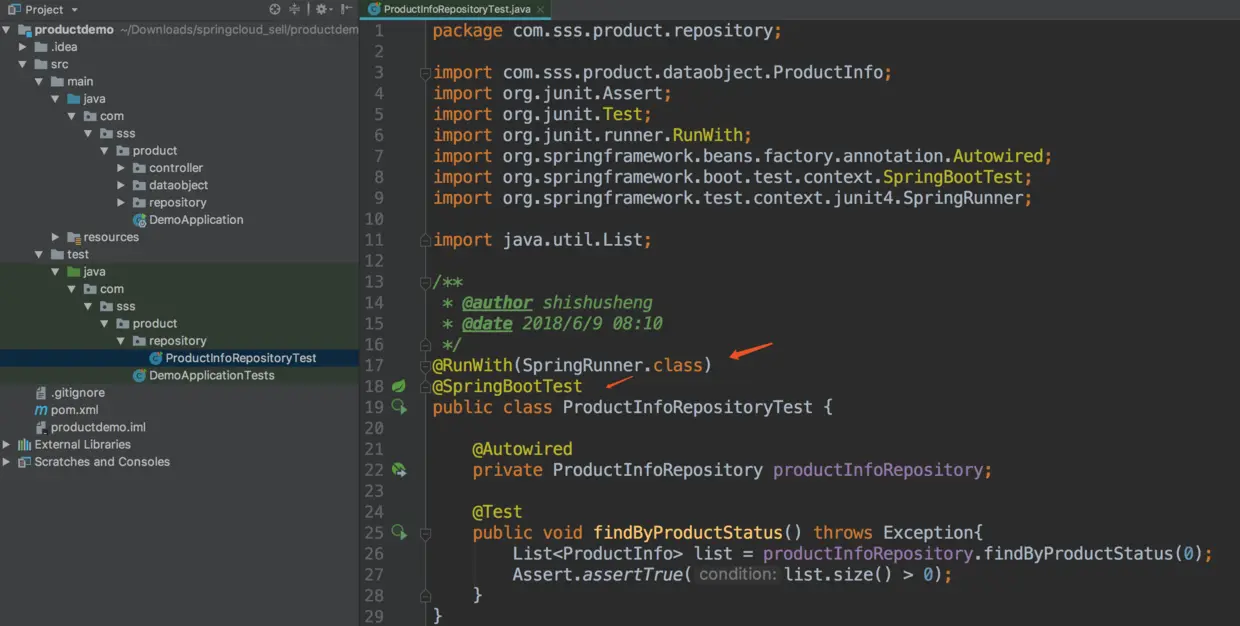Select the controller package row
The image size is (1240, 626).
(x=180, y=168)
